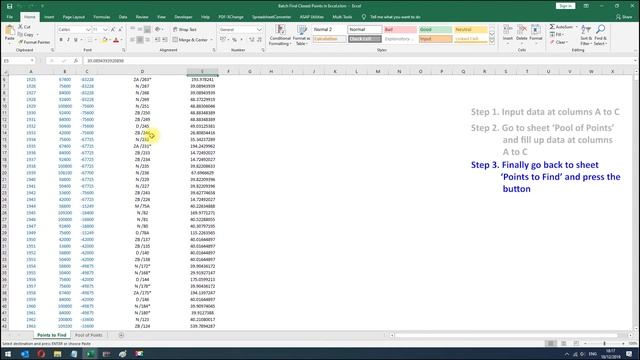Apply the Bad cell style
The image size is (640, 360).
400,29
